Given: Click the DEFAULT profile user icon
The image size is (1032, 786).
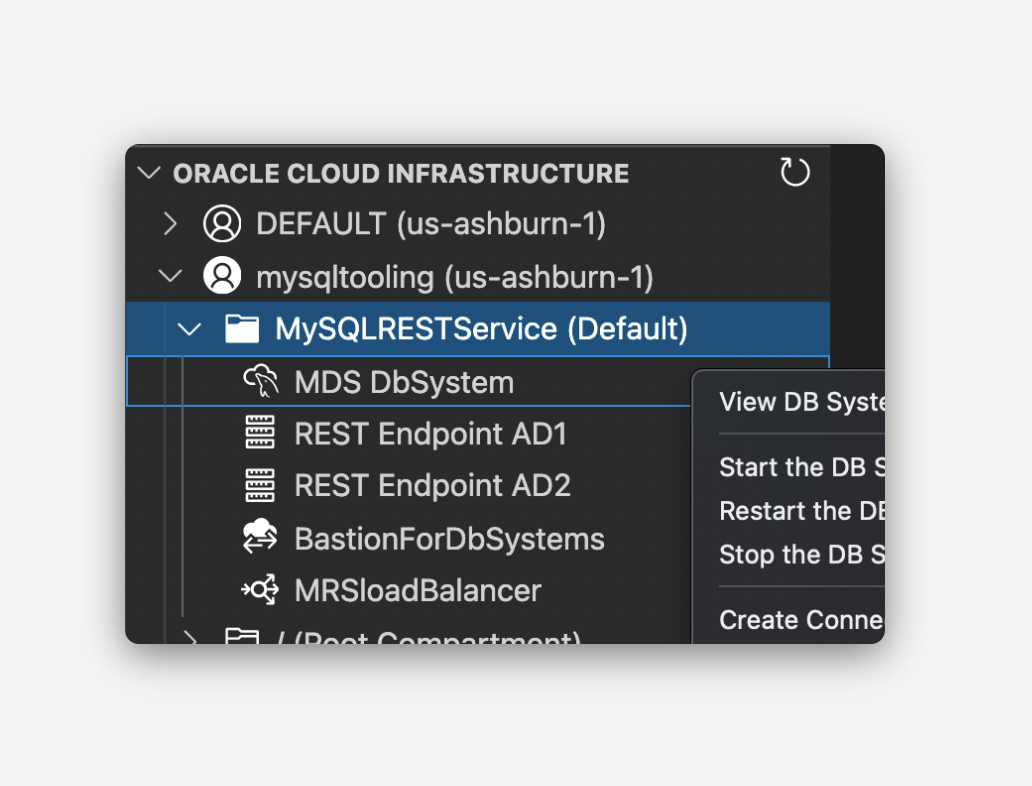Looking at the screenshot, I should coord(221,224).
